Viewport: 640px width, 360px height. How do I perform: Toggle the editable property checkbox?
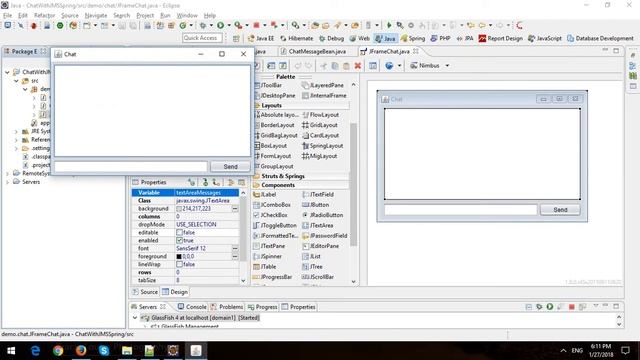tap(179, 232)
